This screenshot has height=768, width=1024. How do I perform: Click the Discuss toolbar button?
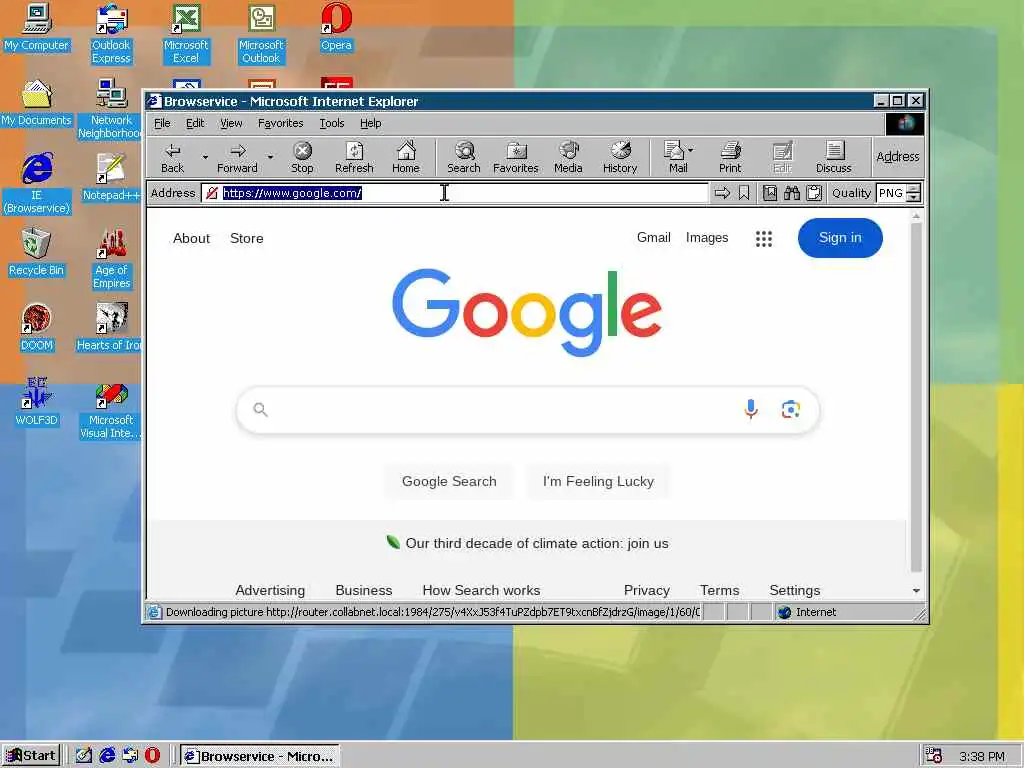click(x=833, y=157)
